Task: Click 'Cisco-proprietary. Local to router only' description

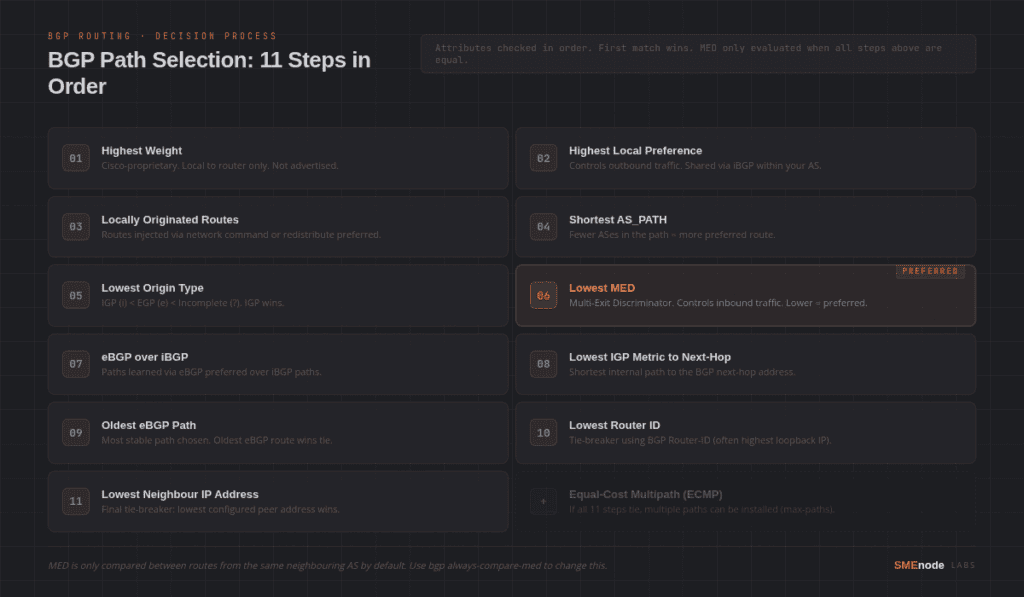Action: tap(219, 166)
